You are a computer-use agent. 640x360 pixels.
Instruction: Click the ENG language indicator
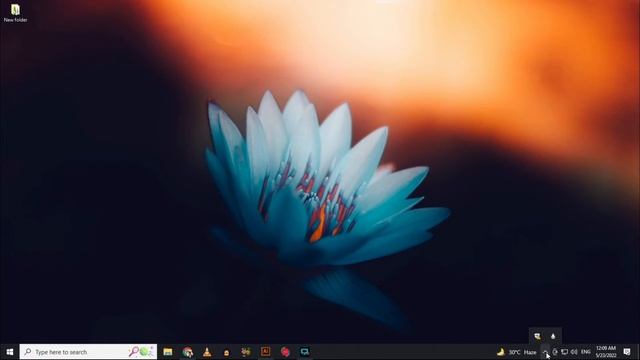click(x=586, y=352)
